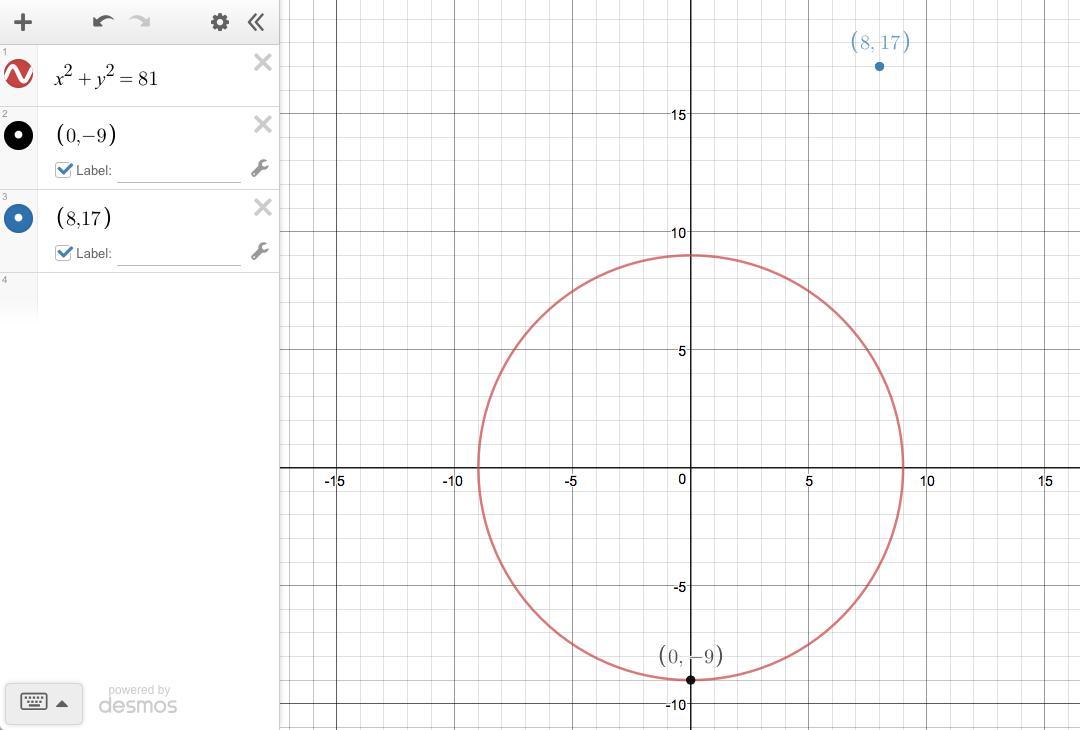Image resolution: width=1080 pixels, height=730 pixels.
Task: Undo the last action
Action: (x=103, y=21)
